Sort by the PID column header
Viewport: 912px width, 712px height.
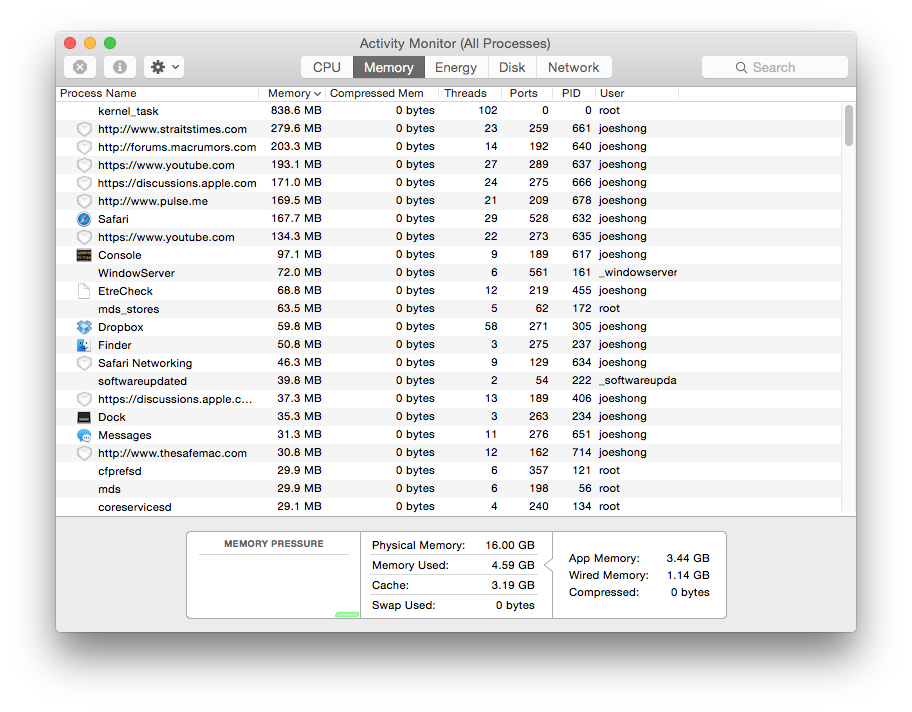[x=571, y=93]
